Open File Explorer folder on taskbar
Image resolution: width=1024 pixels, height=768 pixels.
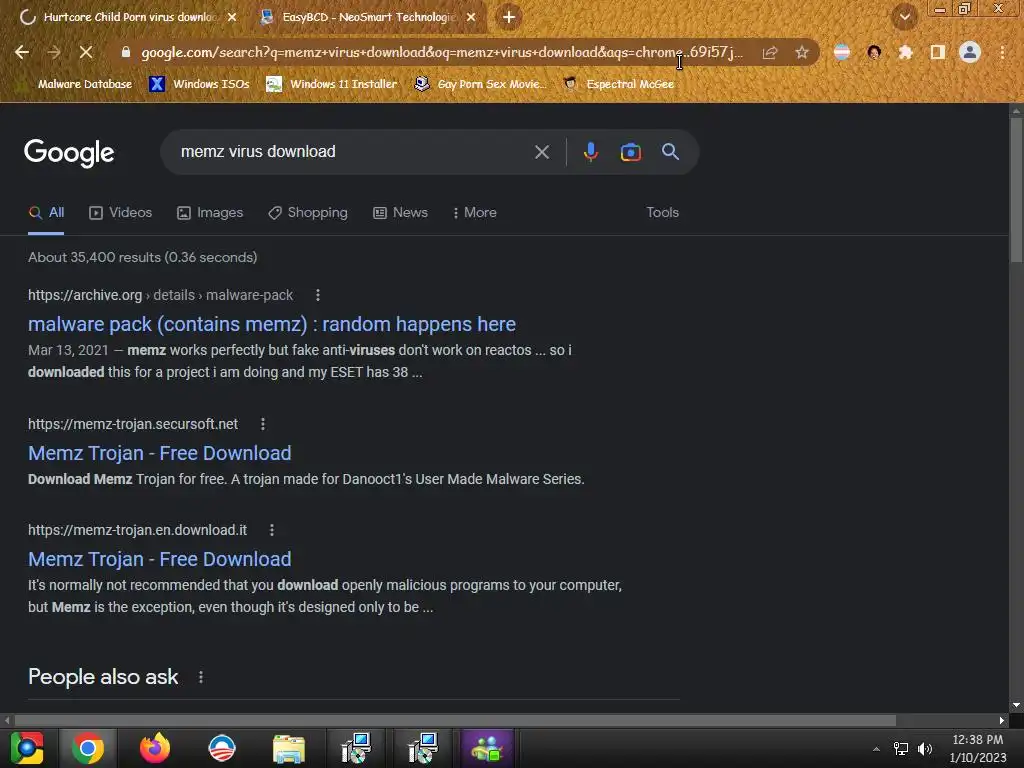(x=289, y=748)
